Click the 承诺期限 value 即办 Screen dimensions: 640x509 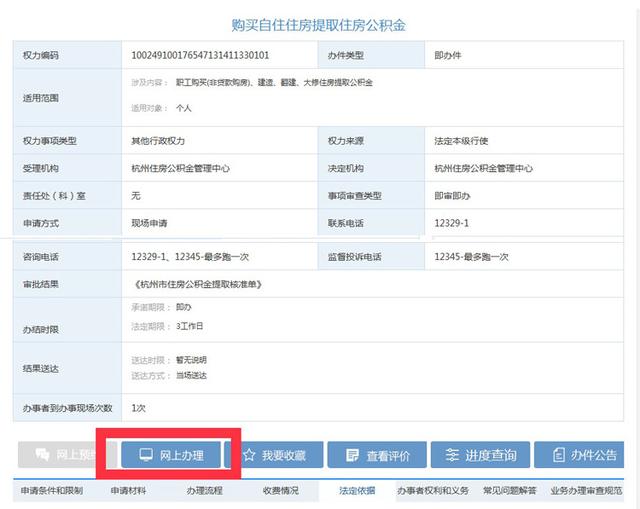click(x=184, y=307)
